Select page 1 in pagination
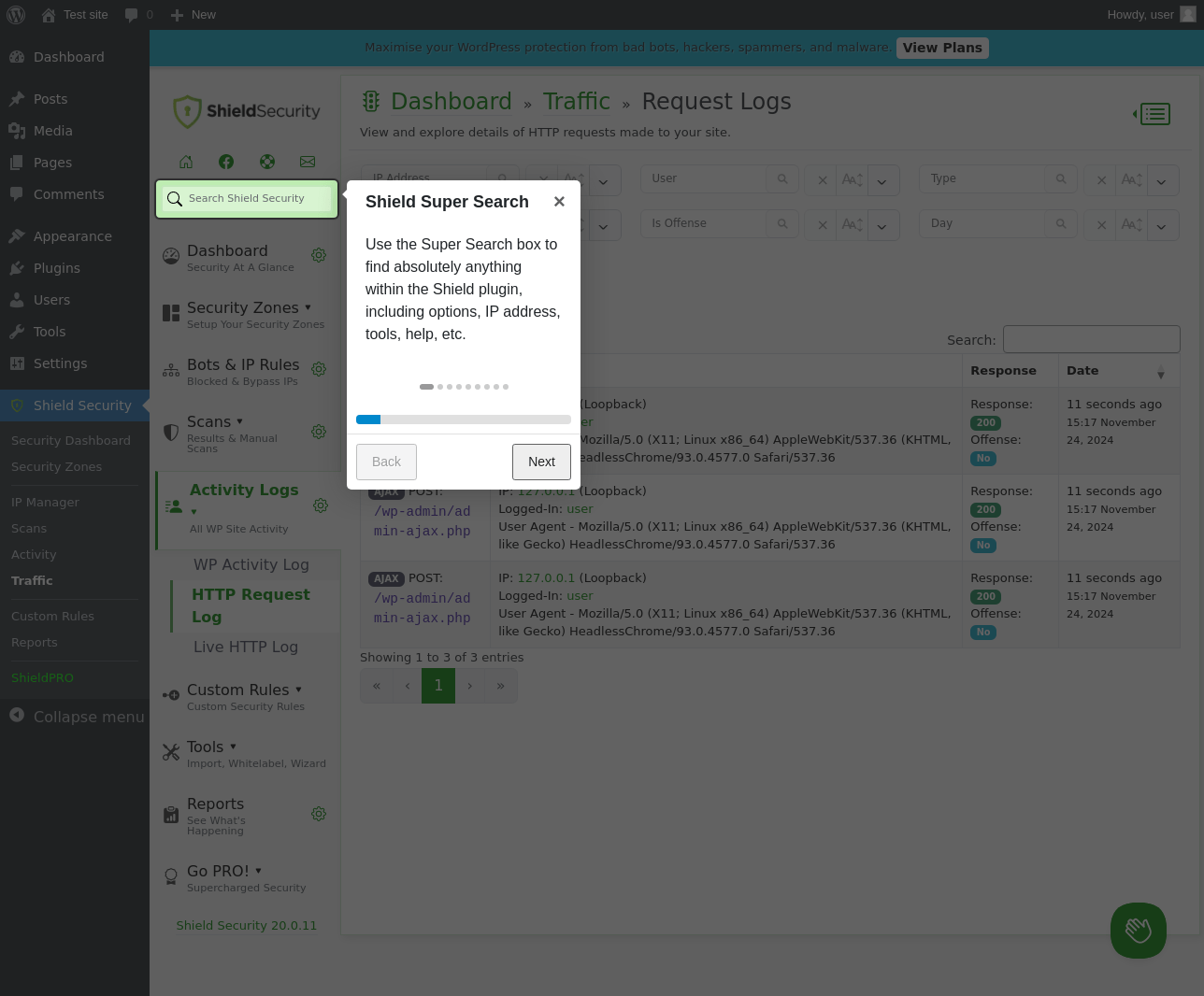This screenshot has height=996, width=1204. pyautogui.click(x=438, y=686)
